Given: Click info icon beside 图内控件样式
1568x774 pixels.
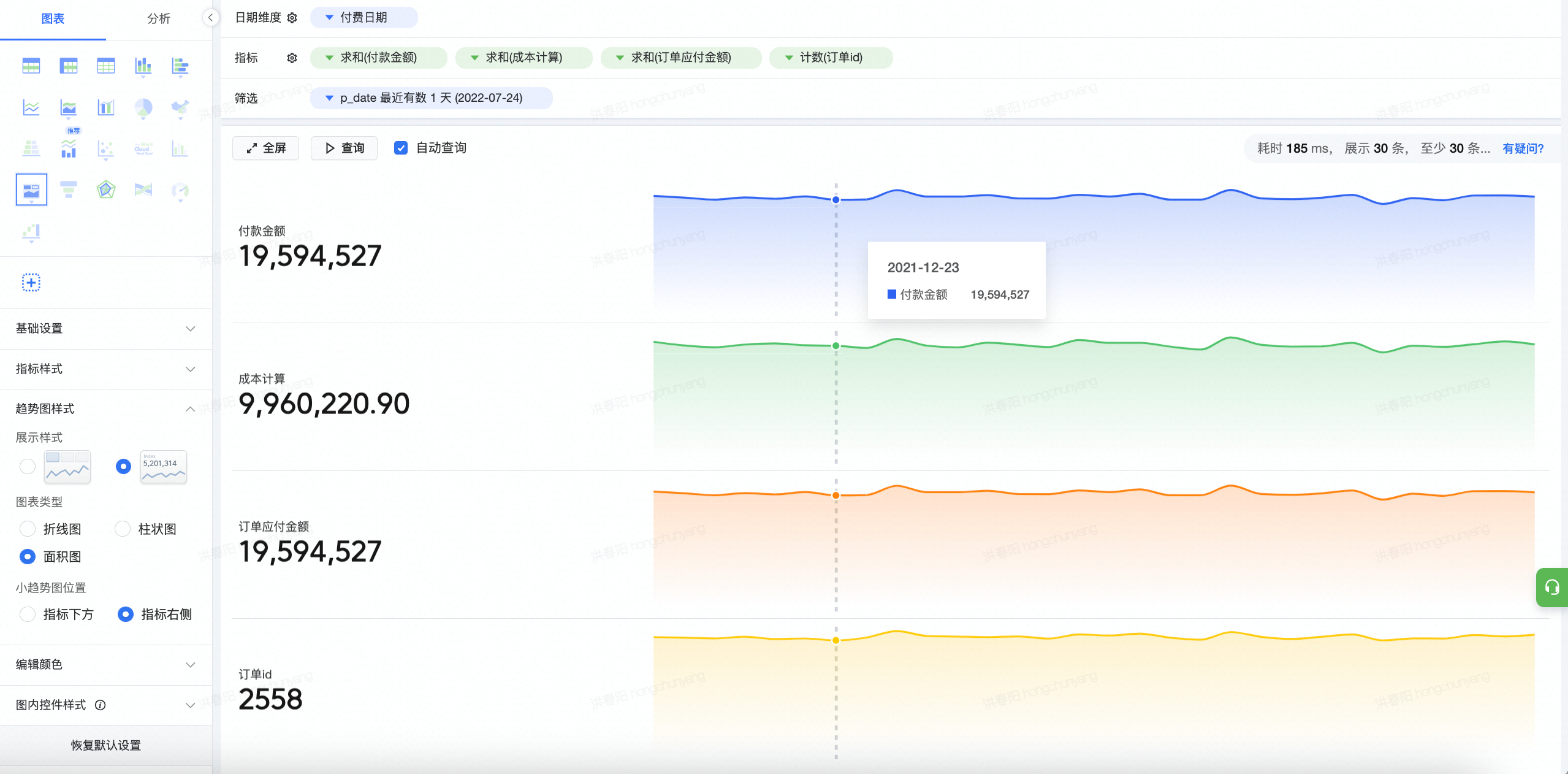Looking at the screenshot, I should (101, 705).
